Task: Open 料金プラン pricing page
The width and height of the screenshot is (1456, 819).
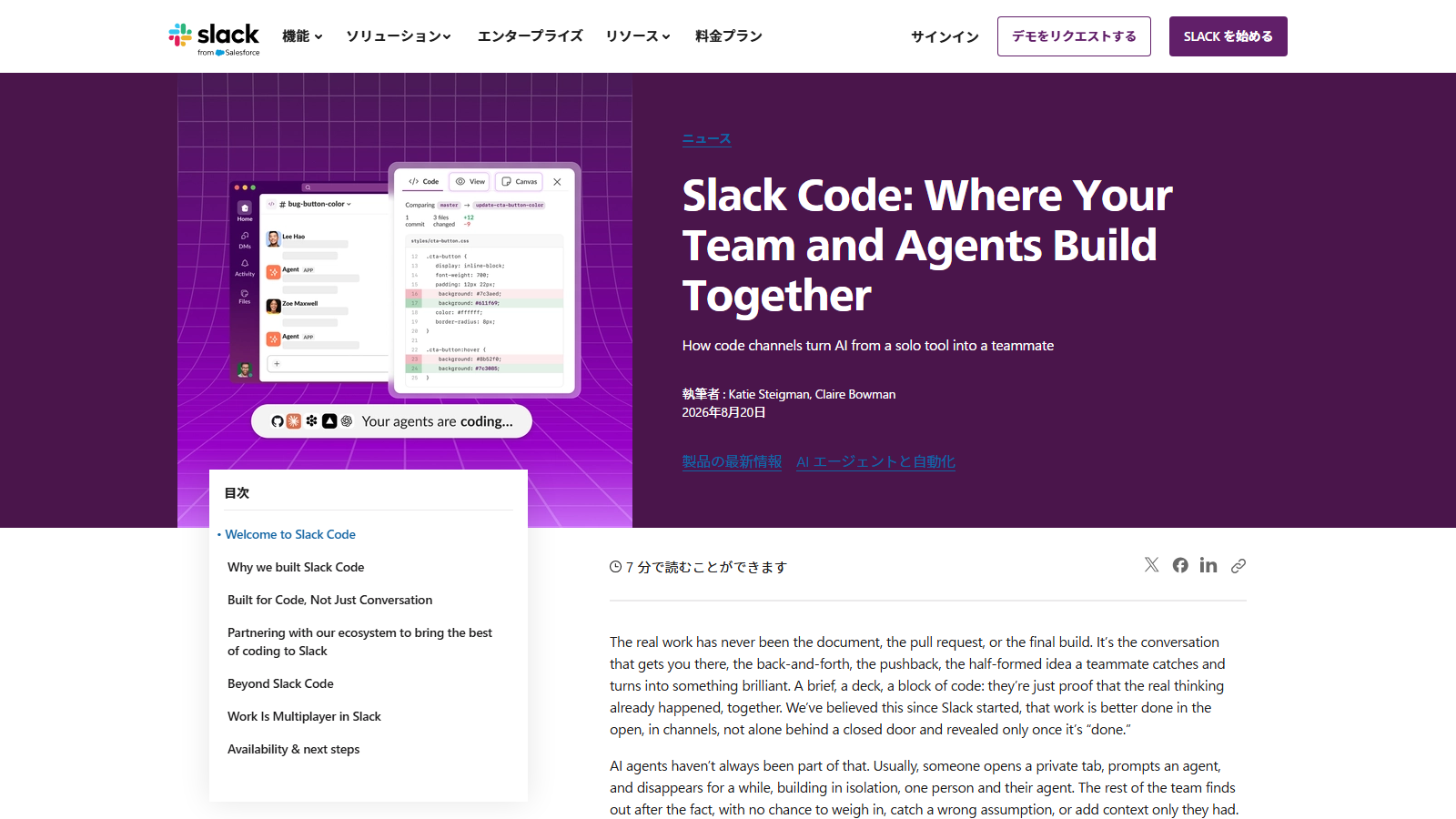Action: 729,36
